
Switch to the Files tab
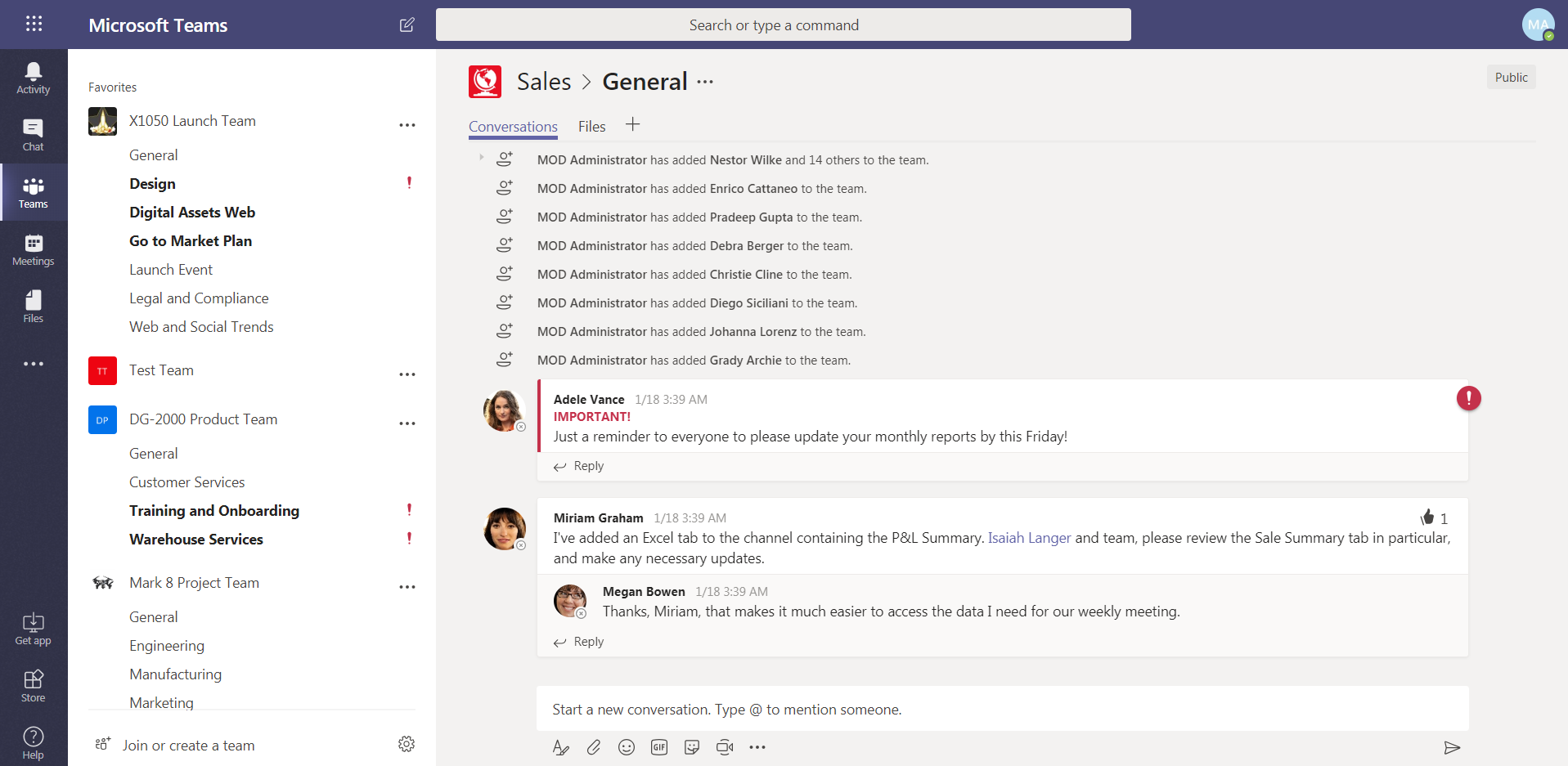click(591, 127)
